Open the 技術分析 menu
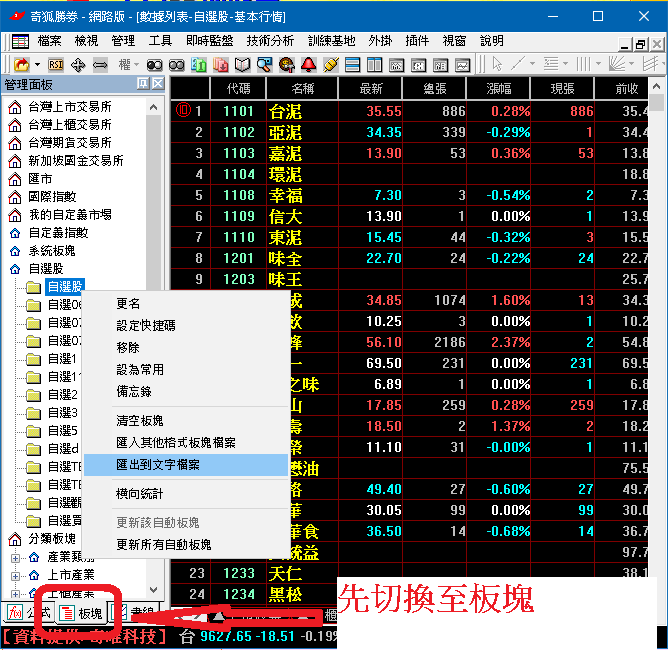This screenshot has height=650, width=668. pyautogui.click(x=270, y=41)
